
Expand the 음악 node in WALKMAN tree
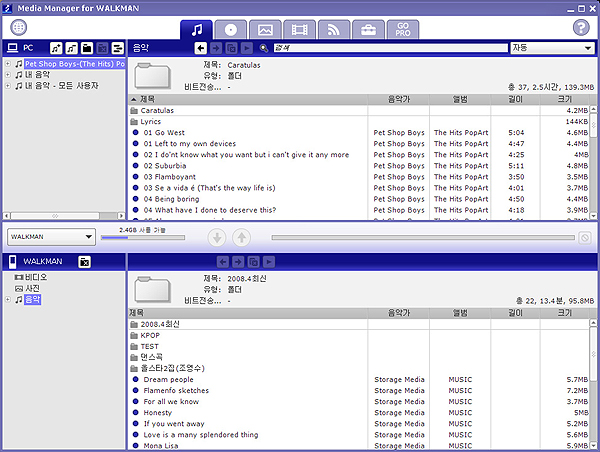pyautogui.click(x=8, y=299)
